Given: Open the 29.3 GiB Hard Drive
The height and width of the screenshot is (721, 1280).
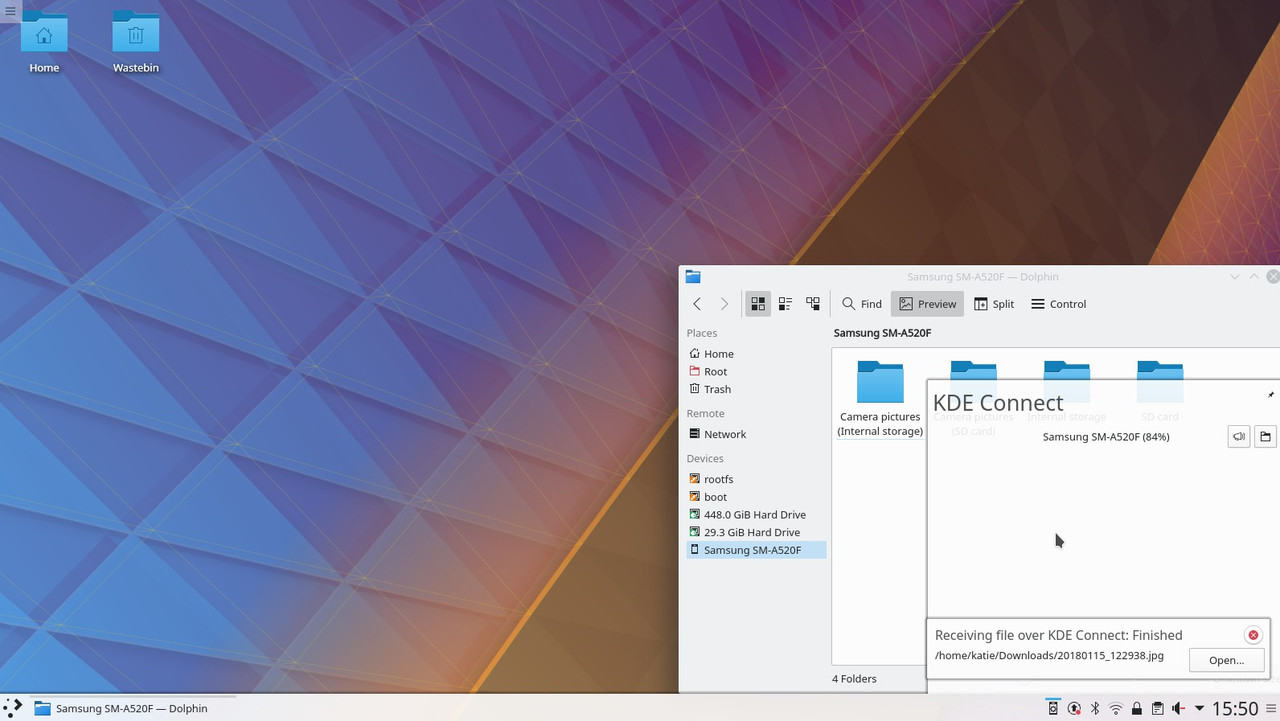Looking at the screenshot, I should [756, 533].
